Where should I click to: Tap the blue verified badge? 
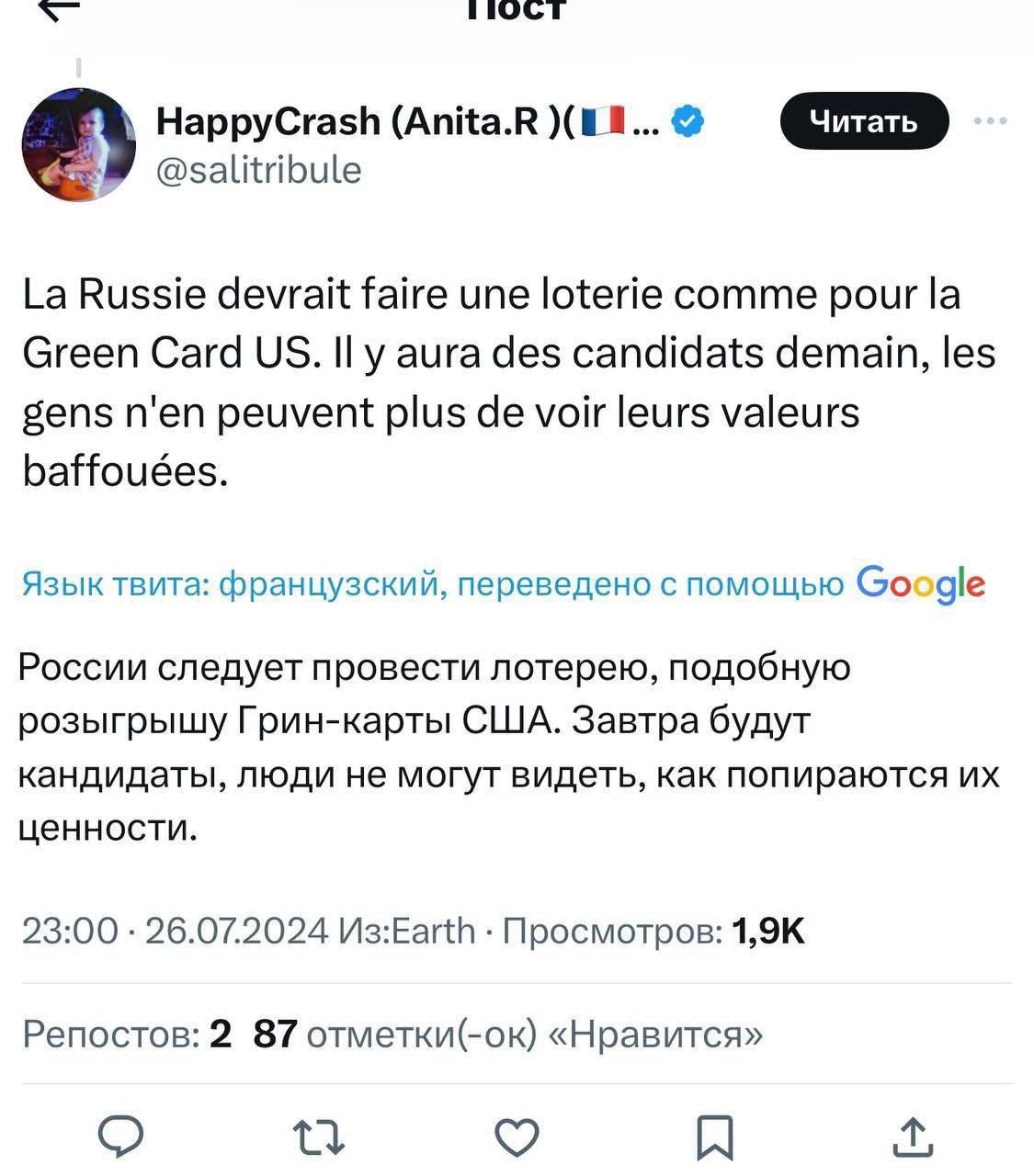688,121
